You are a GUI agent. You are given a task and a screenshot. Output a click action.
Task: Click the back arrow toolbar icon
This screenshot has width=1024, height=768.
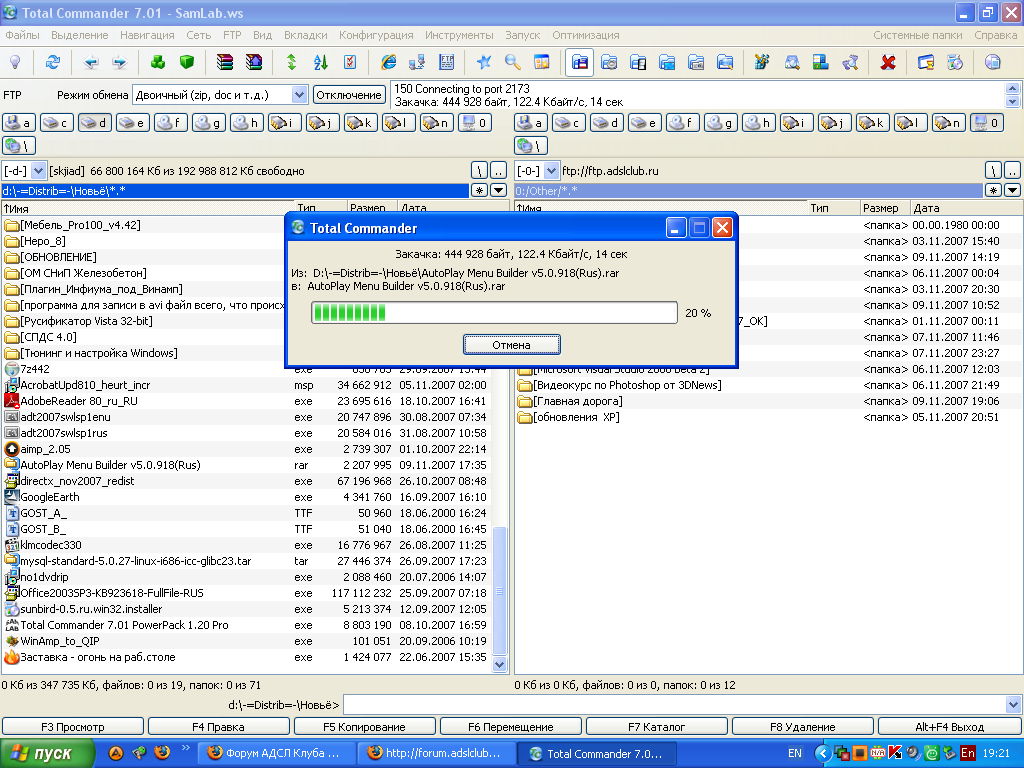coord(91,62)
